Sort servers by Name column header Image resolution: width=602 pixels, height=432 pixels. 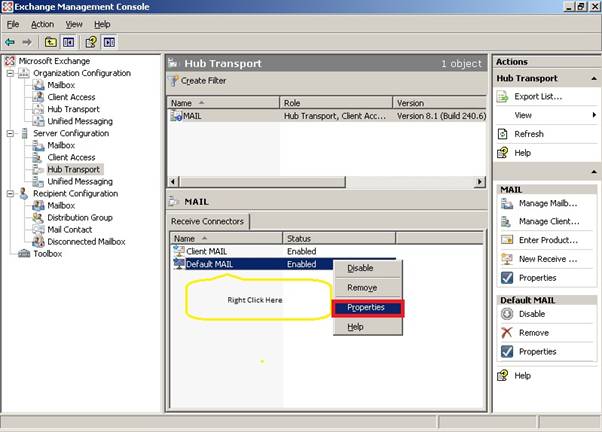coord(223,103)
